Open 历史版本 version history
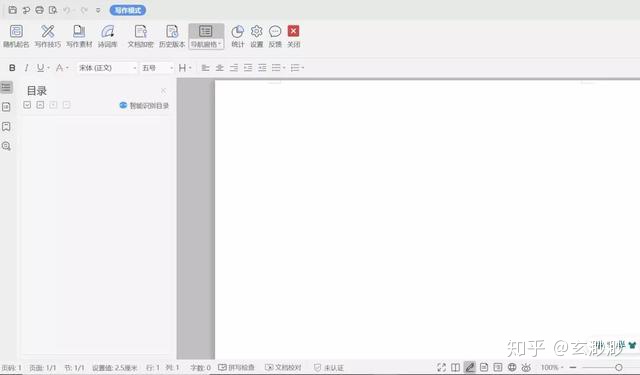The image size is (640, 375). 172,36
